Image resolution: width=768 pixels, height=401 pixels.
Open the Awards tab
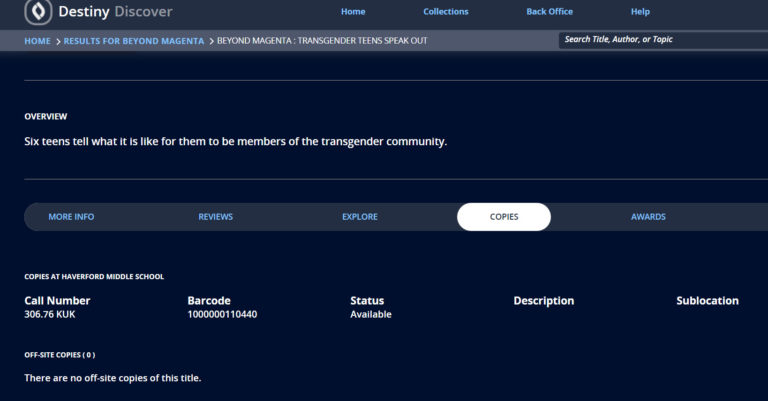pyautogui.click(x=648, y=217)
